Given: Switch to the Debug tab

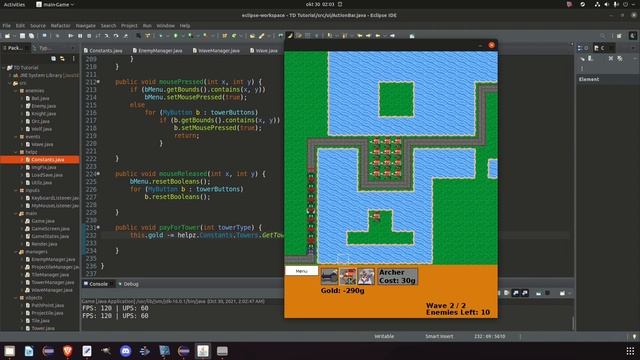Looking at the screenshot, I should [129, 284].
